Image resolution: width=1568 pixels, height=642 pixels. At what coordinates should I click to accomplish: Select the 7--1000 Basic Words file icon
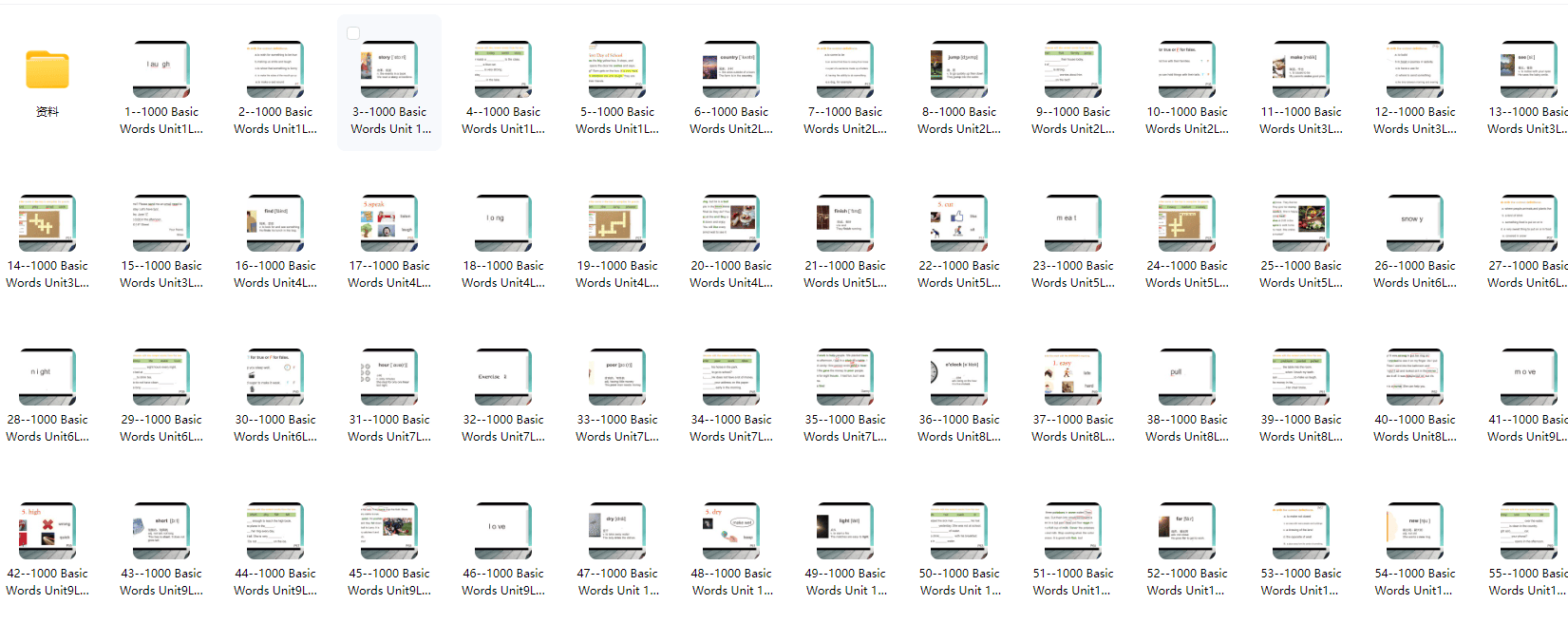pyautogui.click(x=845, y=69)
